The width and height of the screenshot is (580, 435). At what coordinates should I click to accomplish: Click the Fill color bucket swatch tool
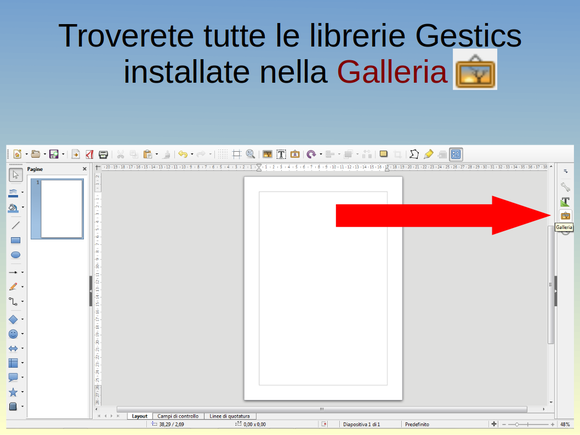click(x=13, y=208)
